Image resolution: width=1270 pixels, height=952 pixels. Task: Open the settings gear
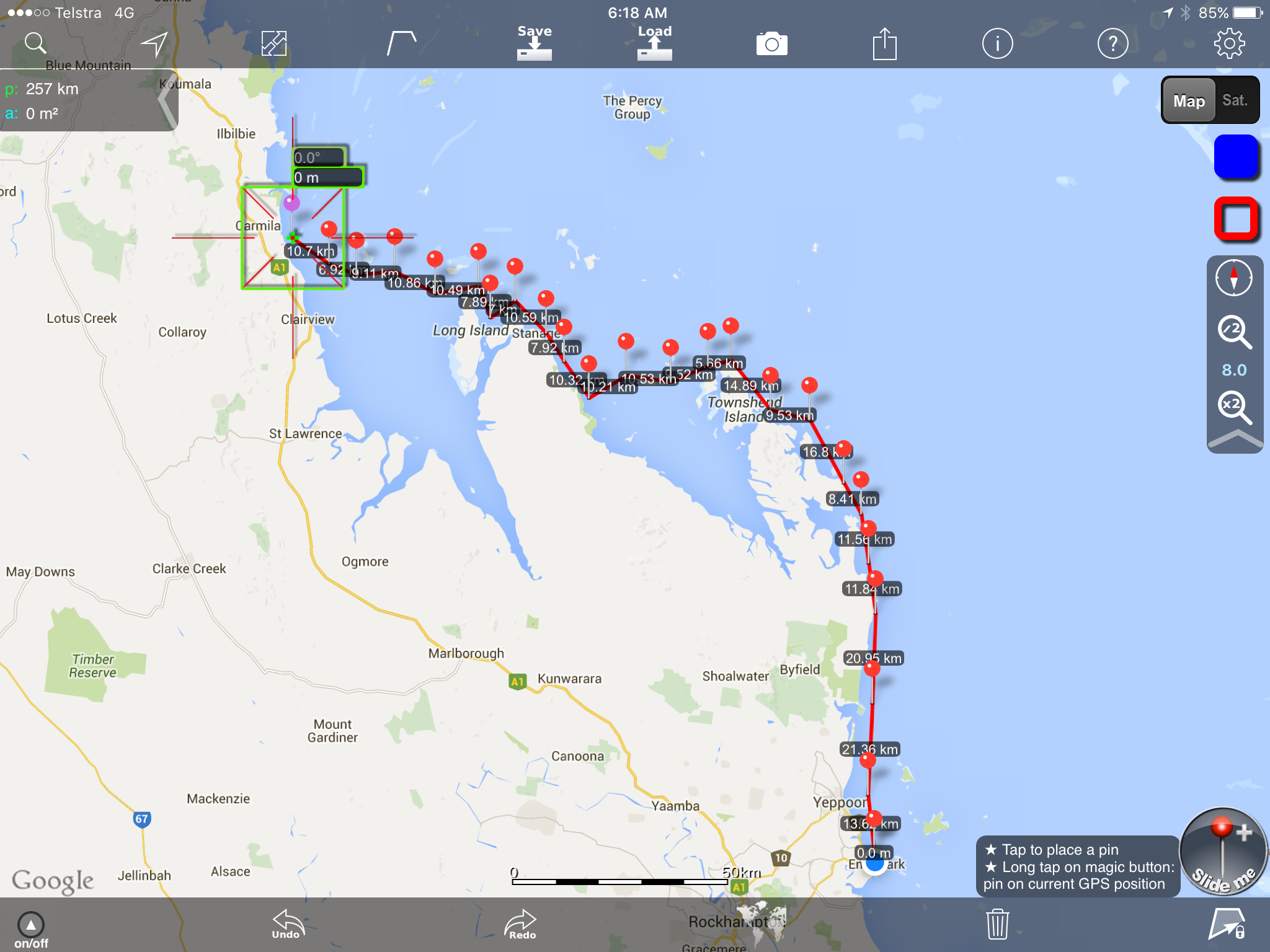[1229, 44]
